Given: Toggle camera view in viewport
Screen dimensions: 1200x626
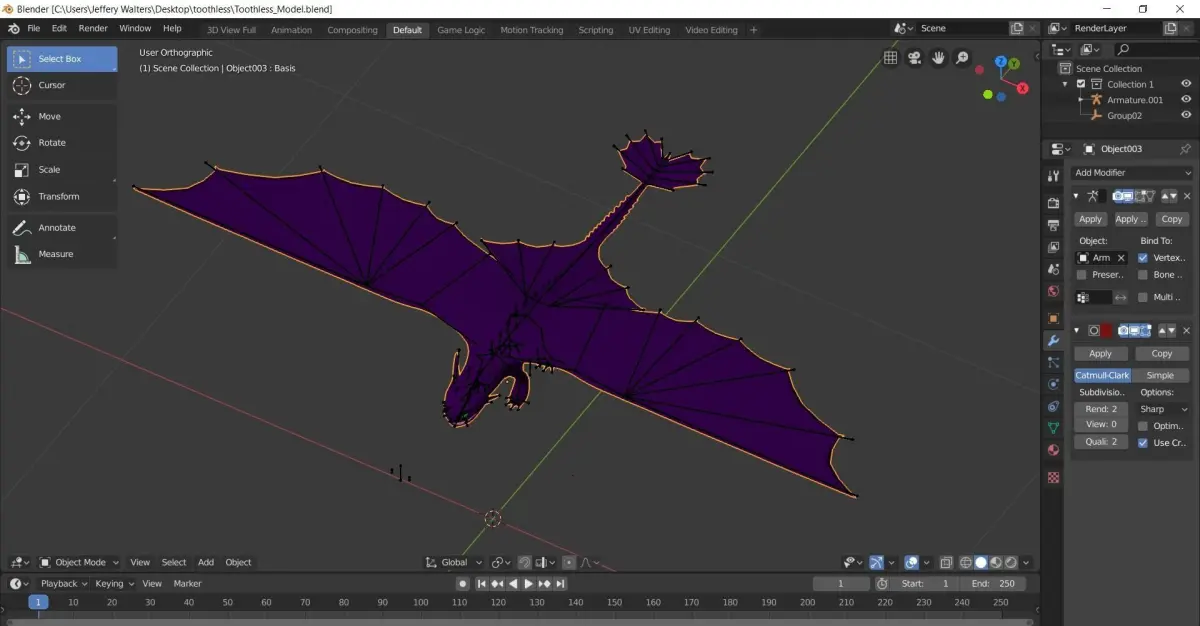Looking at the screenshot, I should point(914,58).
